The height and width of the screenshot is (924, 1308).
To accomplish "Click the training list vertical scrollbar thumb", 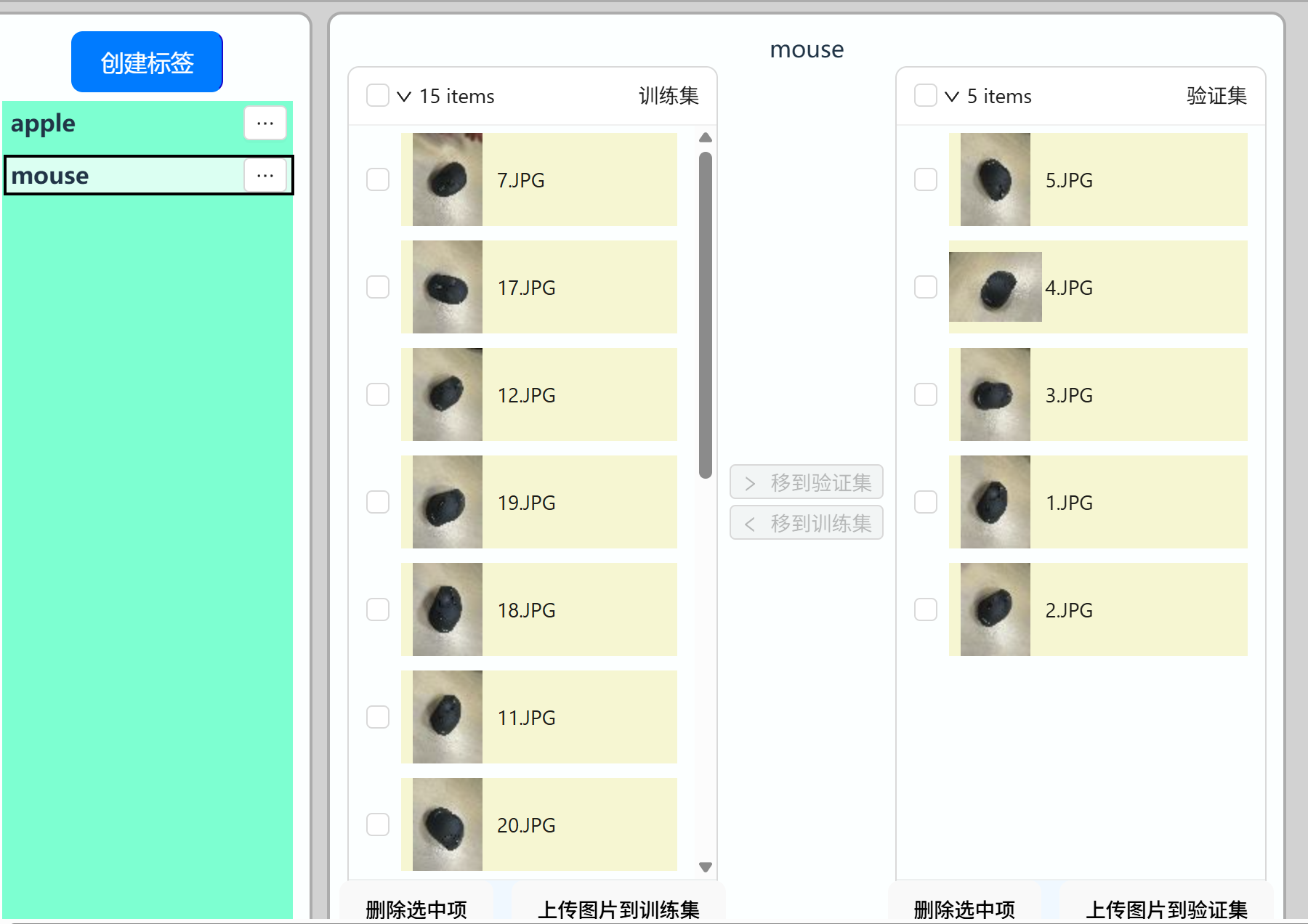I will pyautogui.click(x=705, y=315).
